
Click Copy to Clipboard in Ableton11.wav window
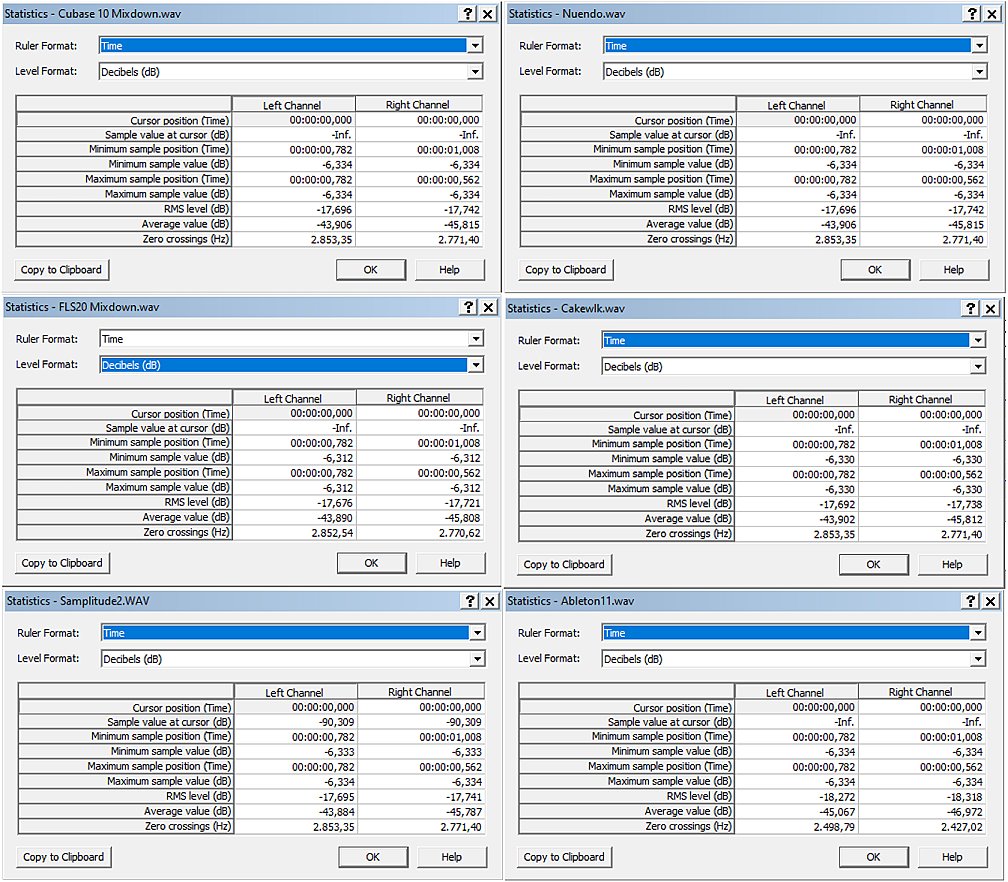pos(564,857)
